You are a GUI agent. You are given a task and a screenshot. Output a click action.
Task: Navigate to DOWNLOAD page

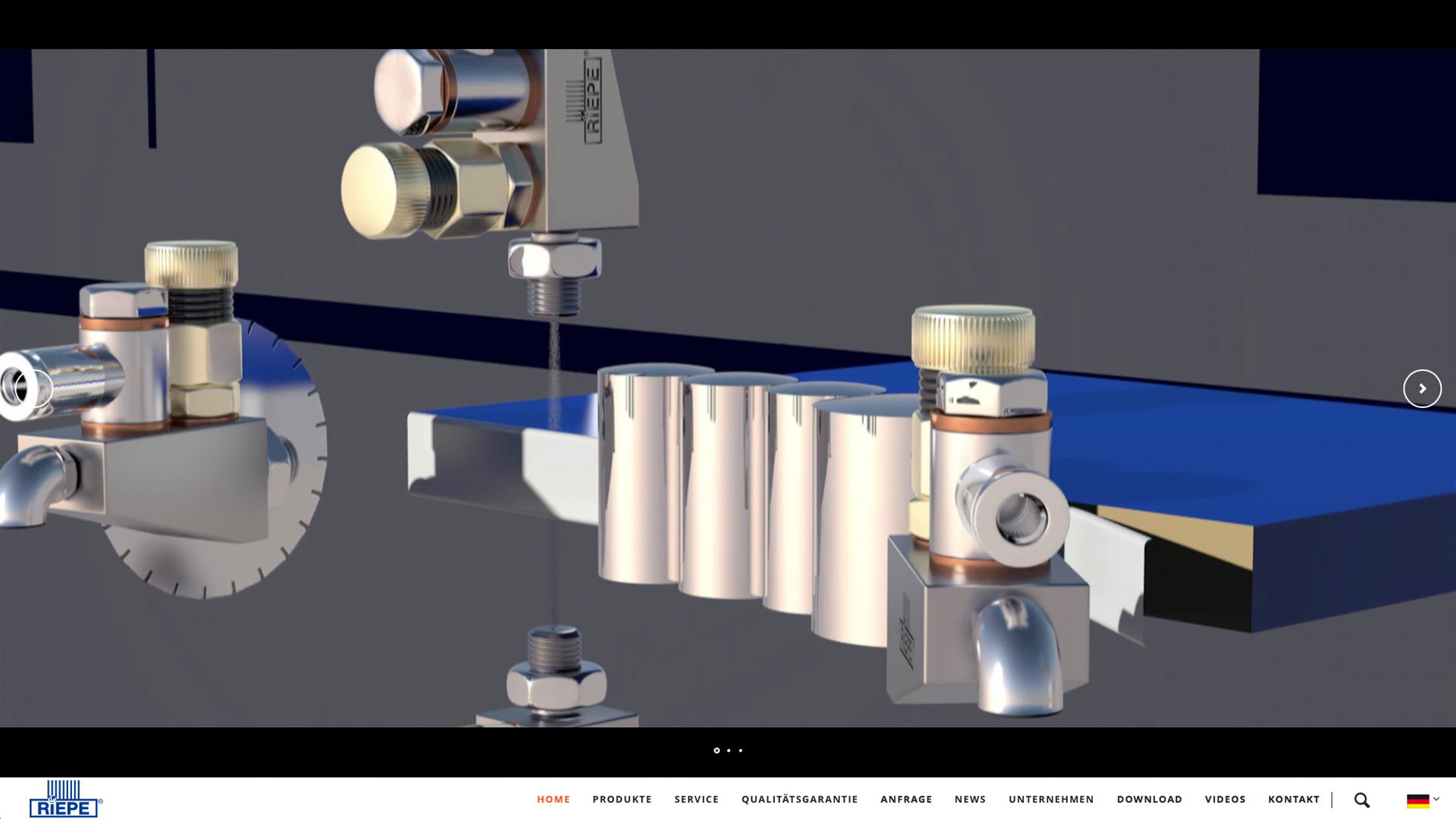pos(1149,799)
